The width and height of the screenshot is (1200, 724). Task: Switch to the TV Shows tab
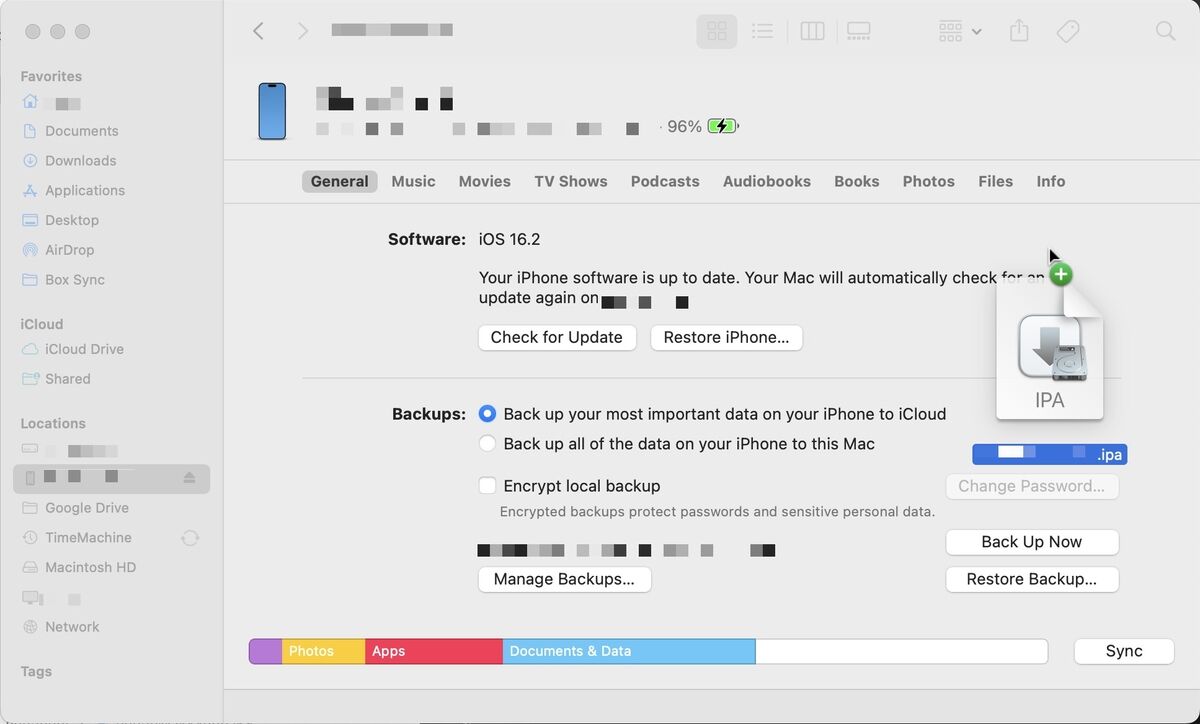tap(570, 181)
